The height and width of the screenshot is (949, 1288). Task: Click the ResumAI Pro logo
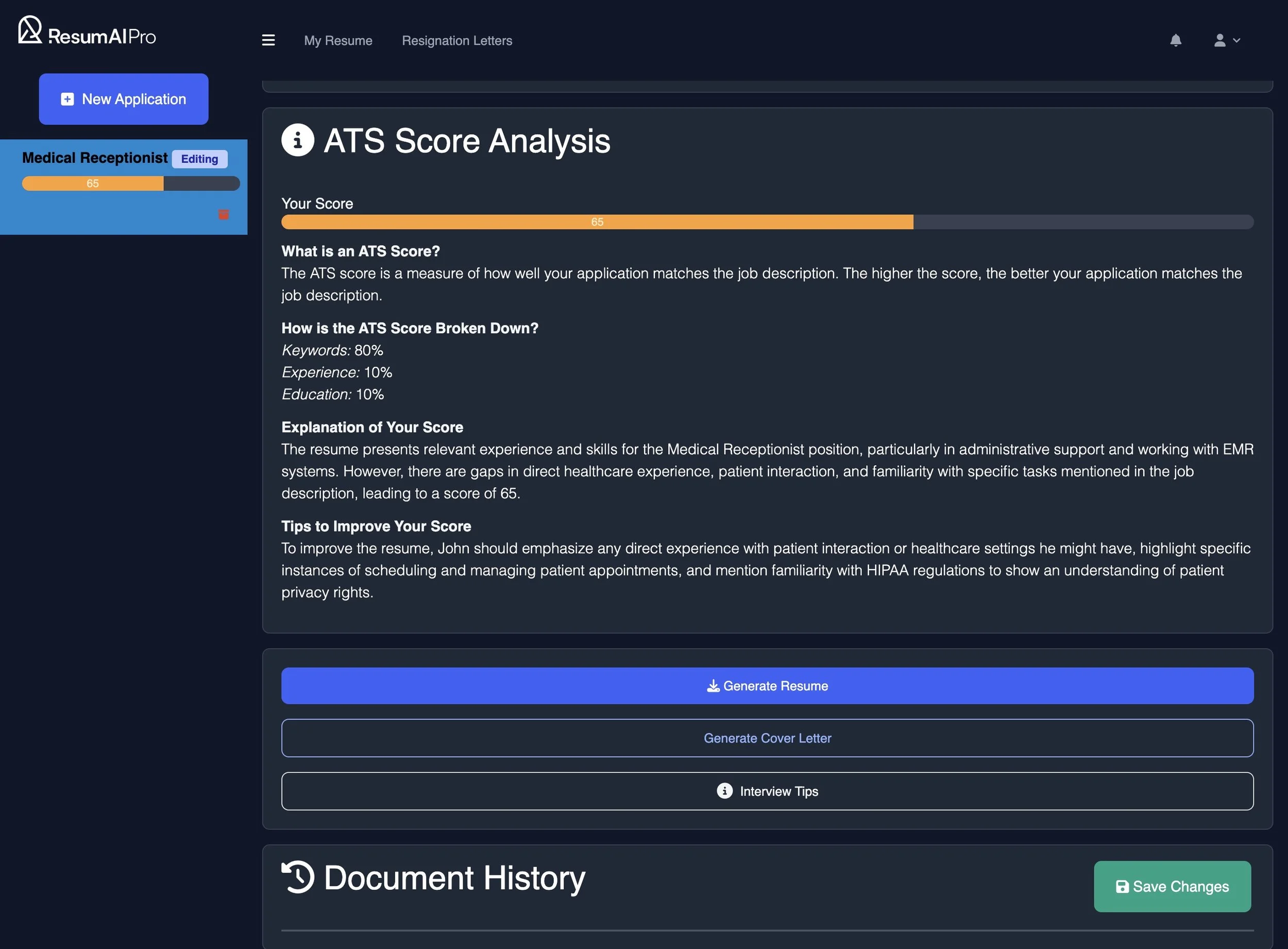[x=86, y=33]
